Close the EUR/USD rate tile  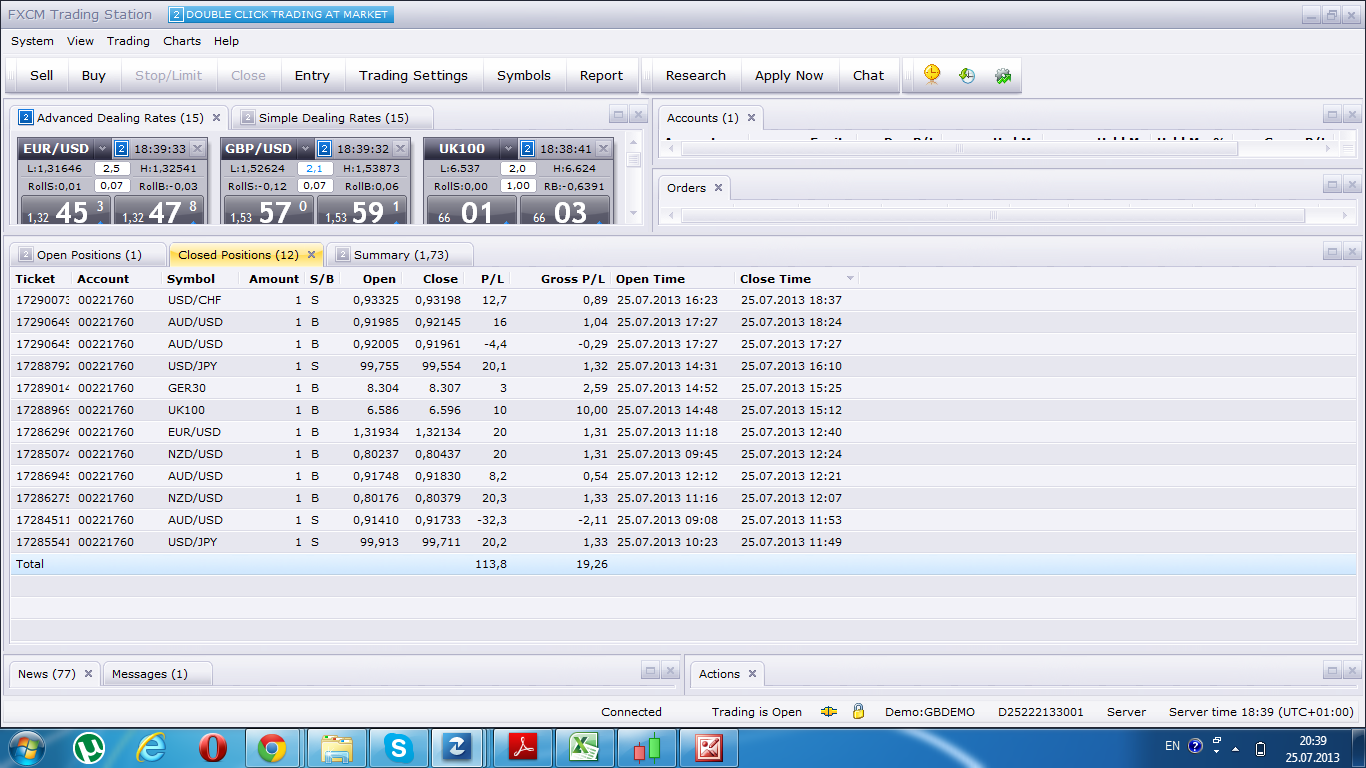coord(197,149)
